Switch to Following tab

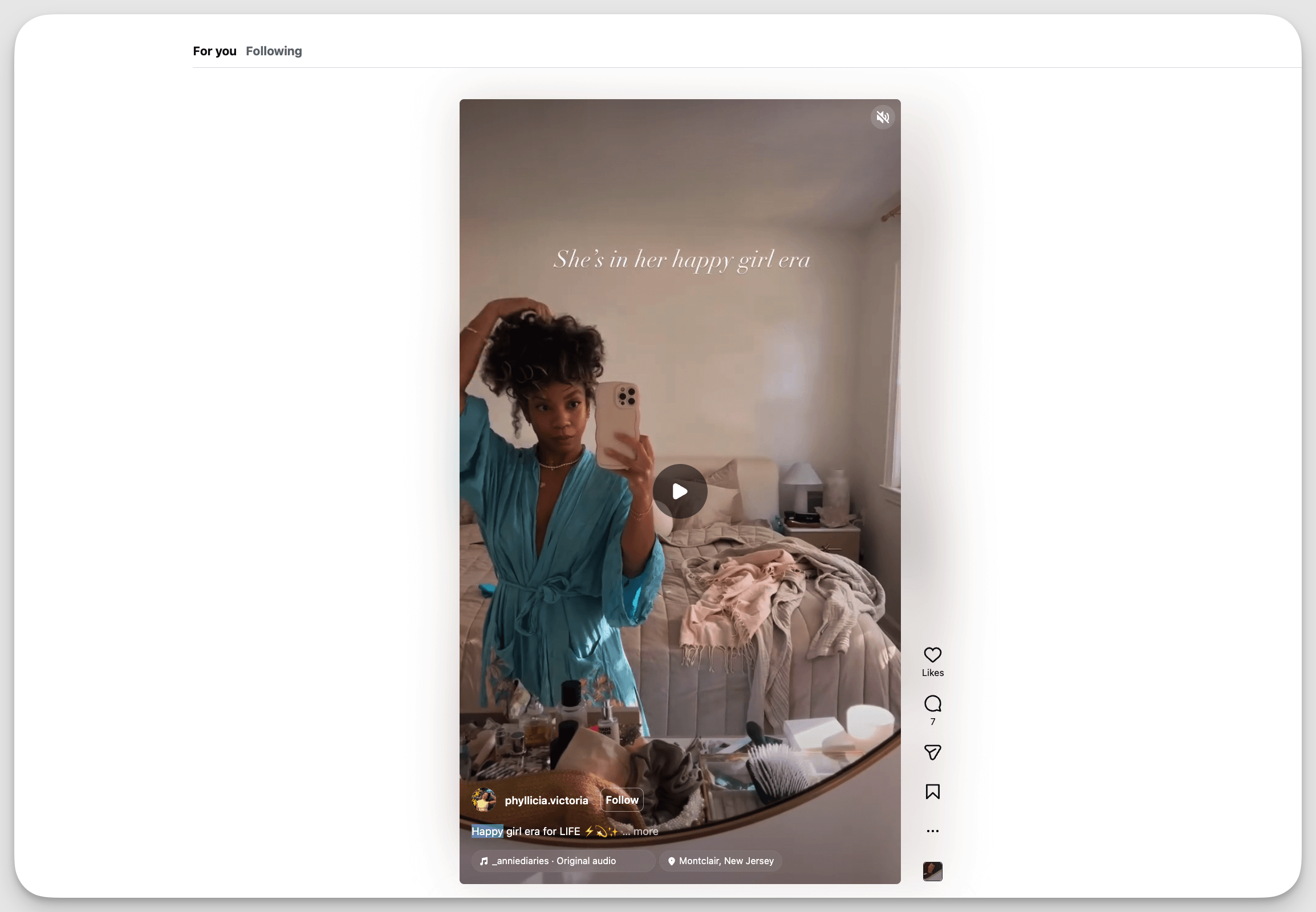[x=274, y=51]
